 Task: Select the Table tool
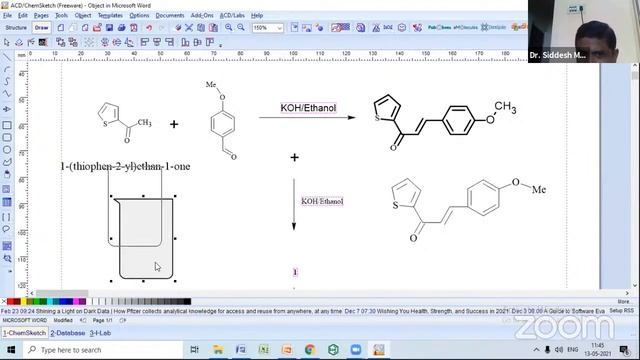7,202
